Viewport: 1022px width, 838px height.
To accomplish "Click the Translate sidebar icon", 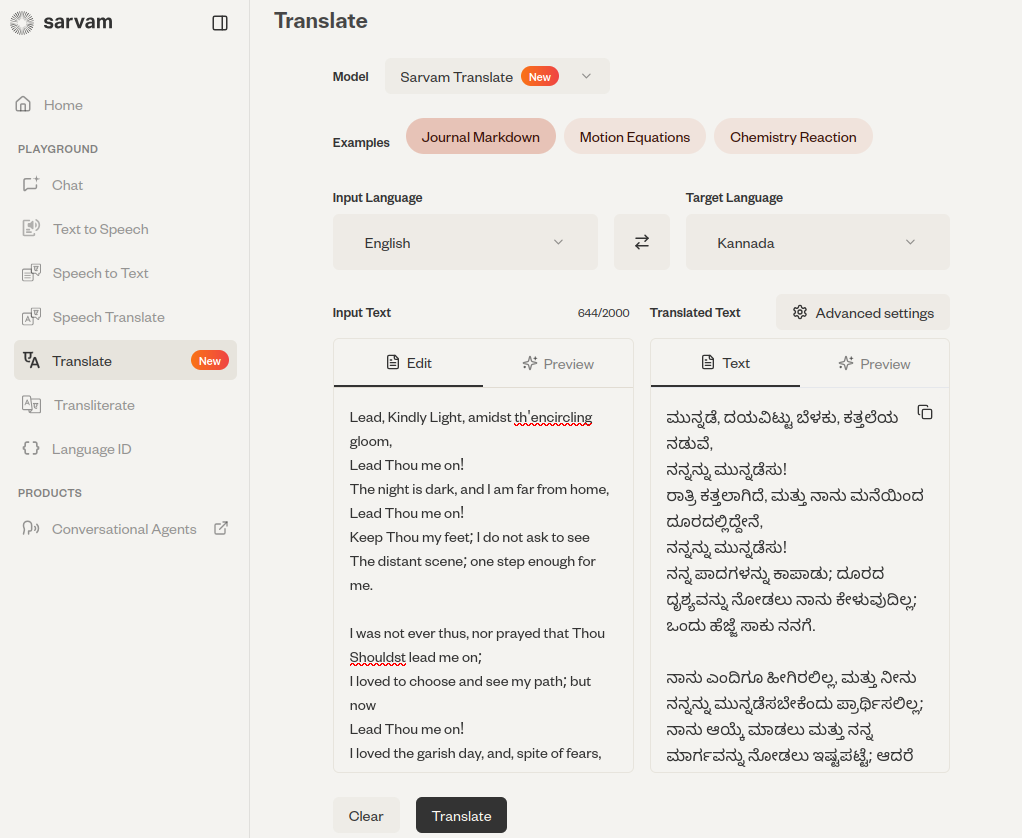I will pyautogui.click(x=31, y=360).
